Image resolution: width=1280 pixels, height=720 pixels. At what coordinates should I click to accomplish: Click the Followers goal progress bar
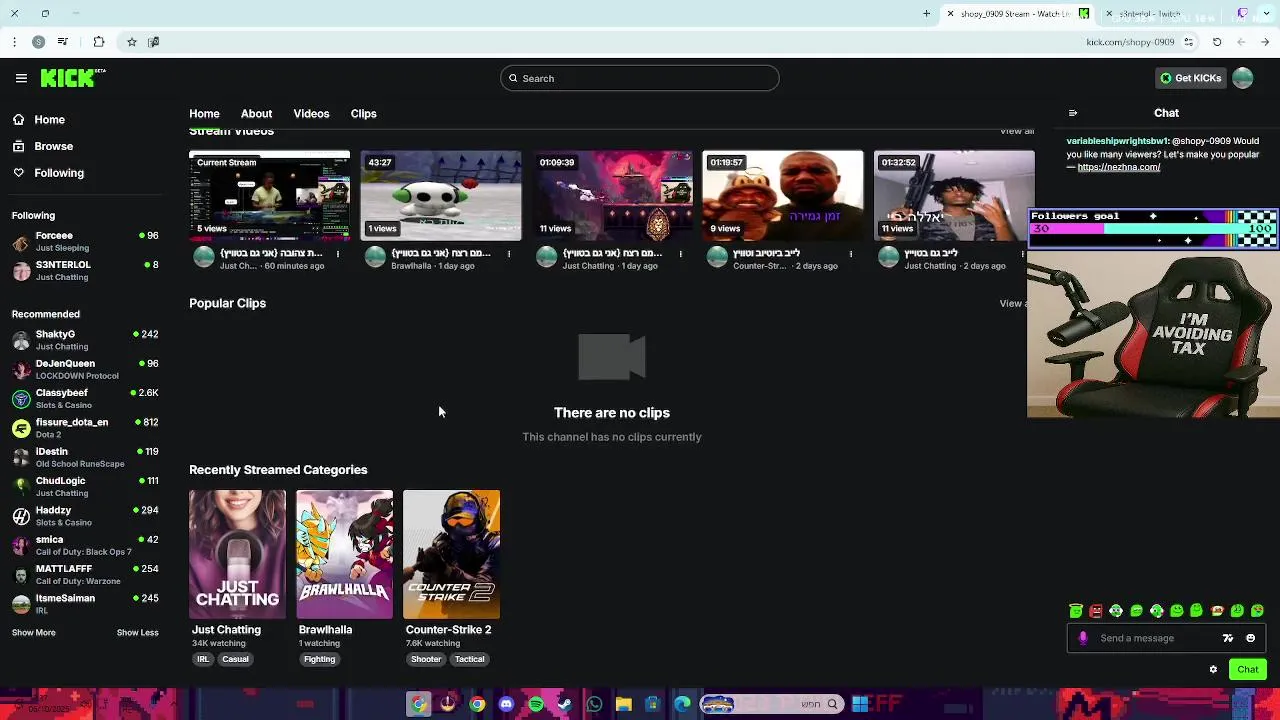point(1153,229)
